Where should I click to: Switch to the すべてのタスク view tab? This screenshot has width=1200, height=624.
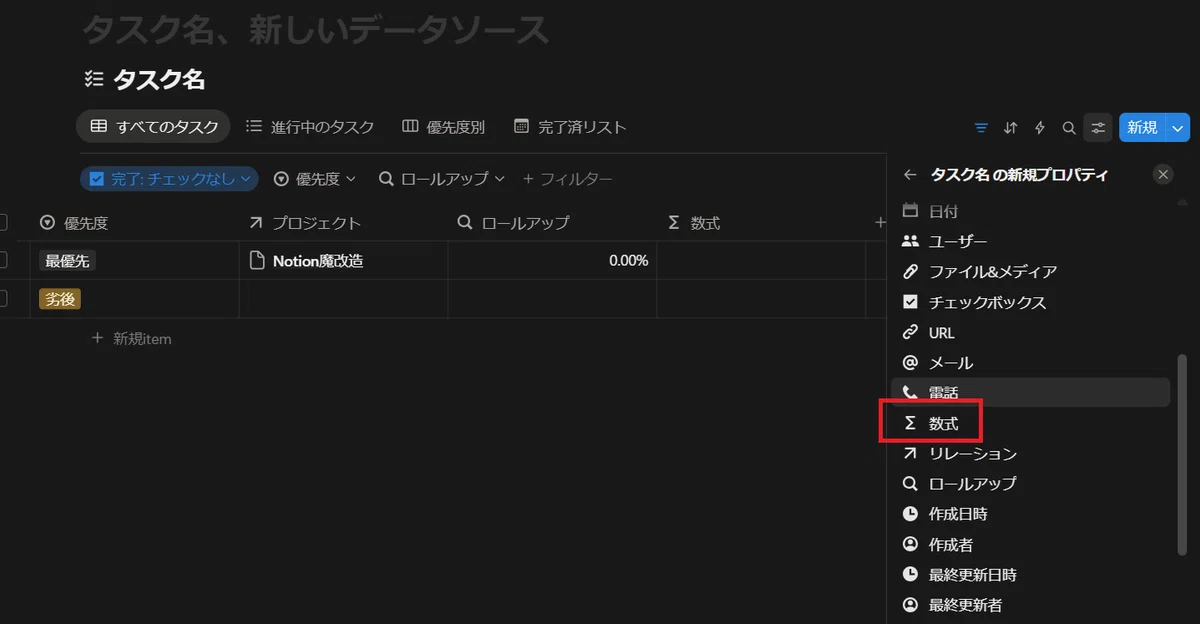154,127
